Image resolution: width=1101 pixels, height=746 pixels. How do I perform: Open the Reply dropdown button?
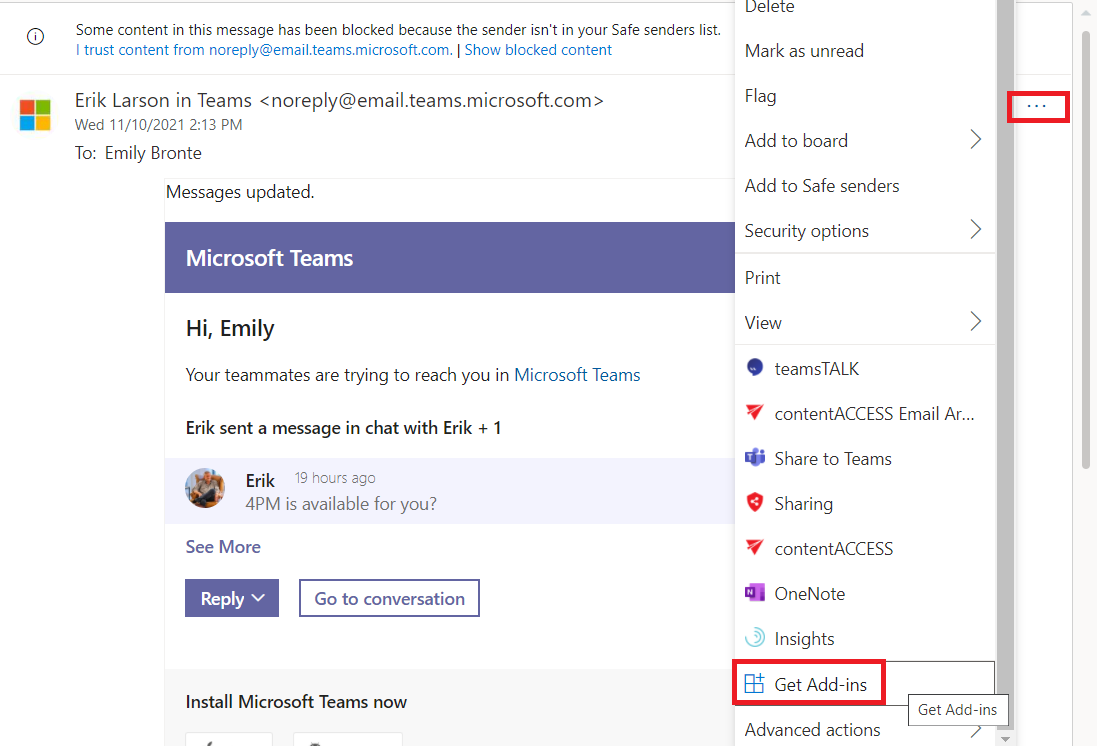[232, 598]
